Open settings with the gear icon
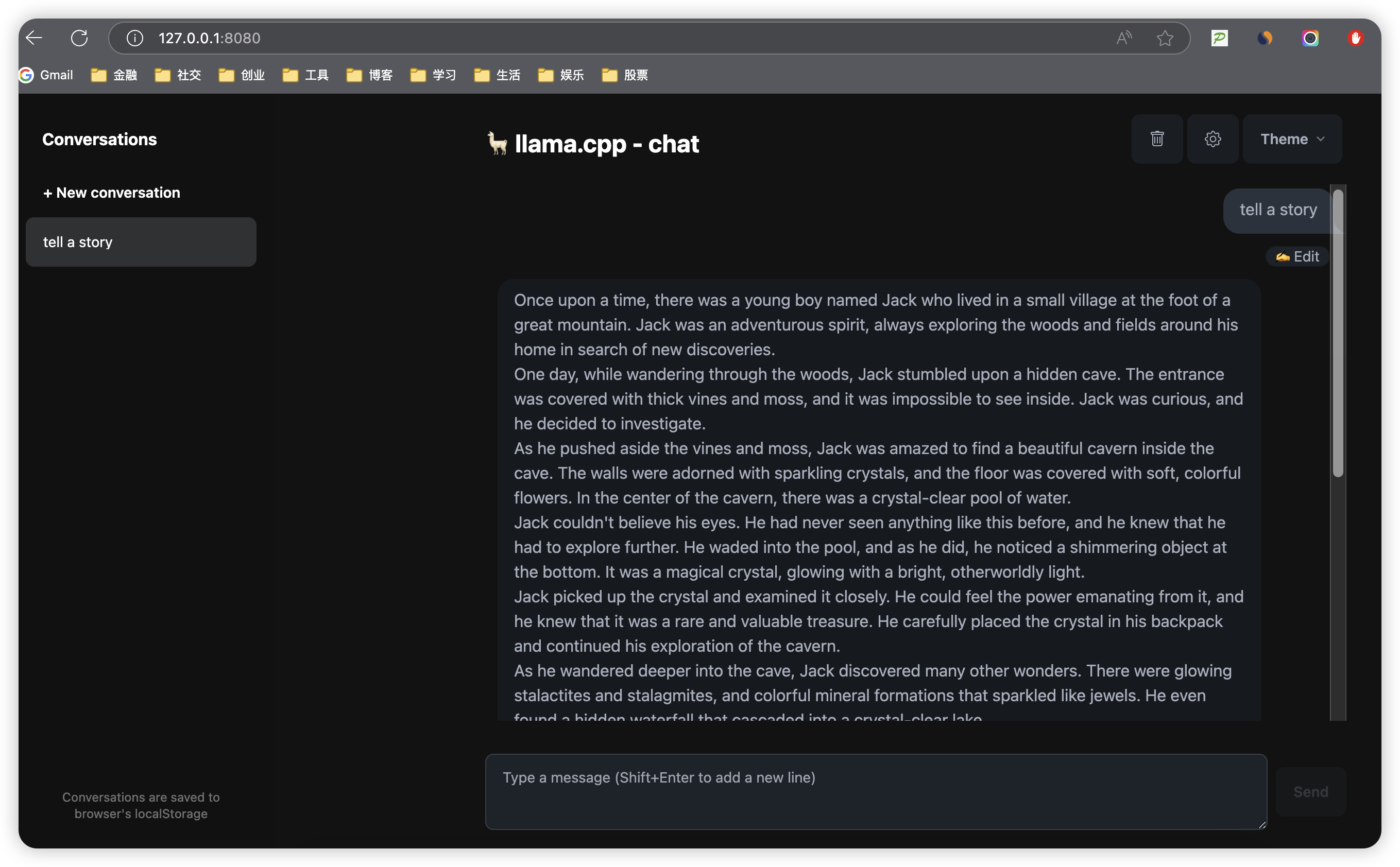 click(1213, 139)
